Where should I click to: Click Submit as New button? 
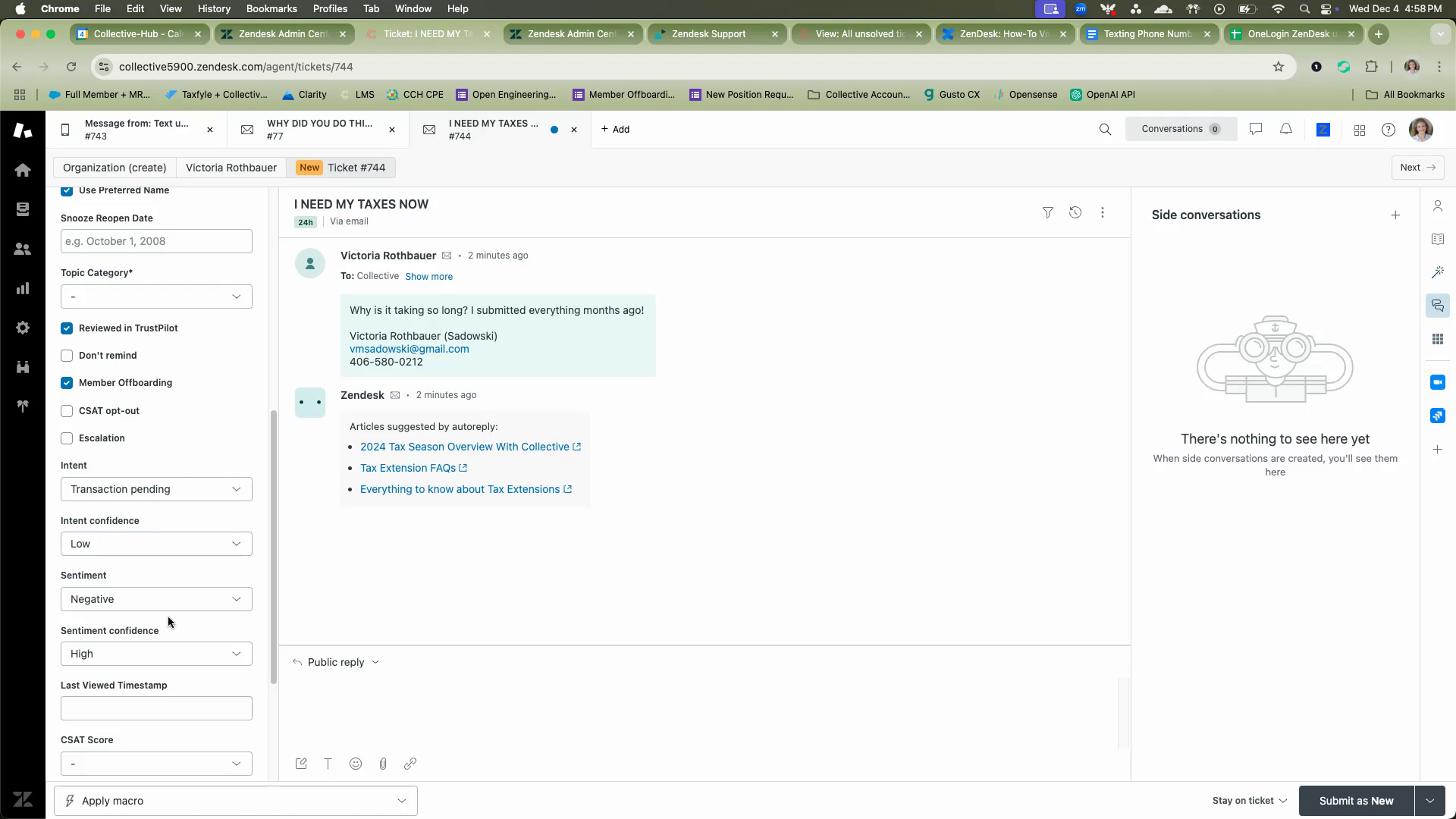[x=1356, y=801]
